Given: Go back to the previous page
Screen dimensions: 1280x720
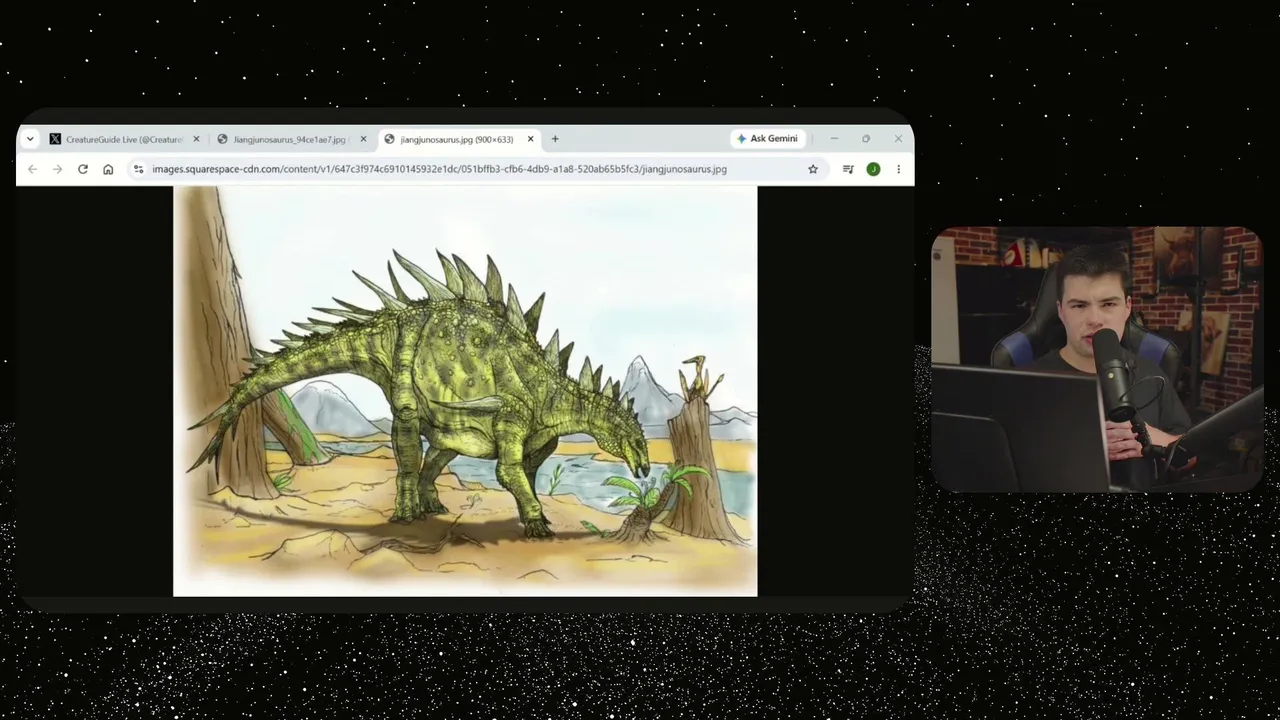Looking at the screenshot, I should click(x=32, y=169).
